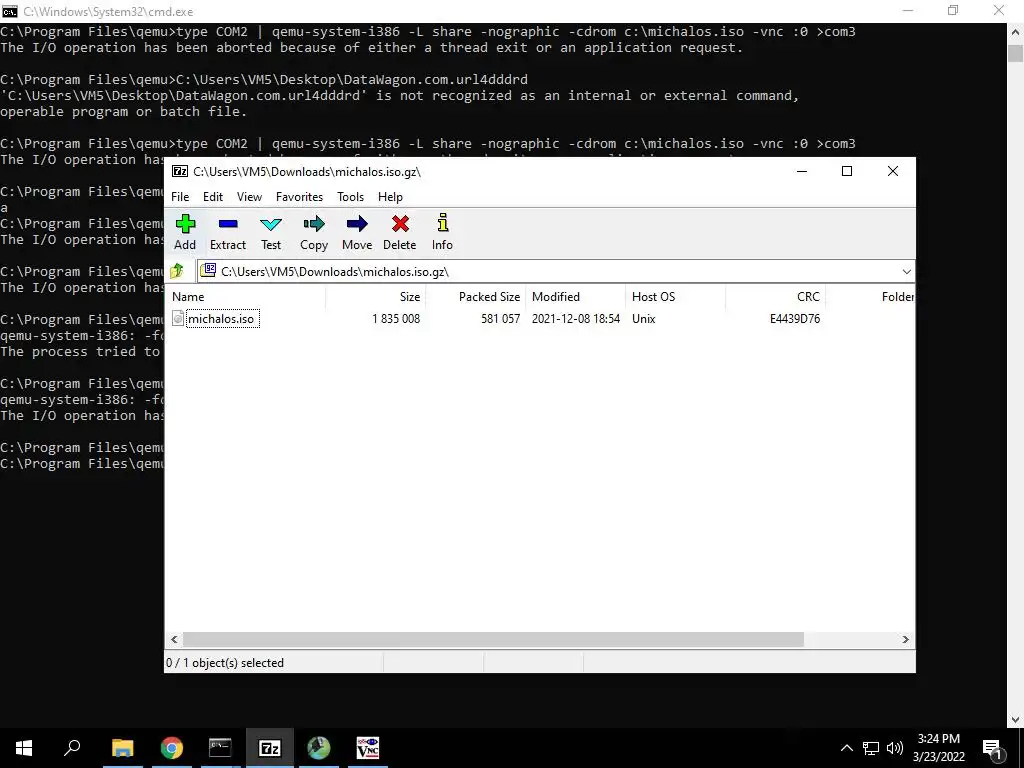Extract the archive with the Extract button
1024x768 pixels.
point(228,232)
